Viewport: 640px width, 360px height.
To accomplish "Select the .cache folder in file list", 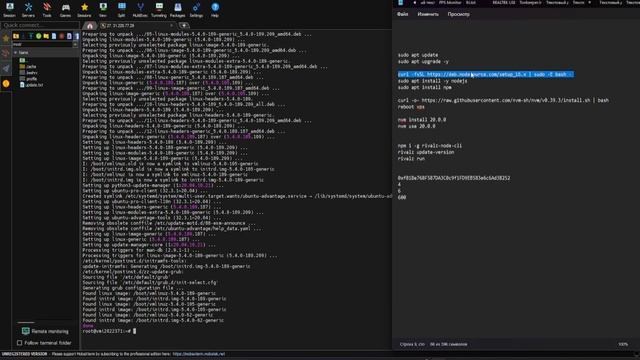I will [x=29, y=66].
